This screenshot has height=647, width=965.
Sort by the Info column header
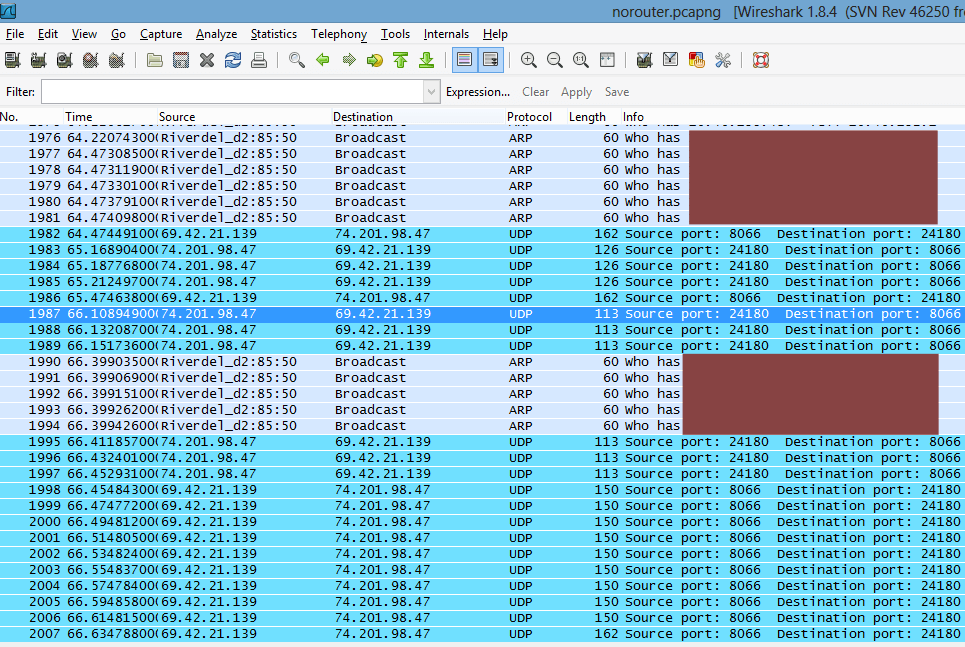pyautogui.click(x=793, y=116)
